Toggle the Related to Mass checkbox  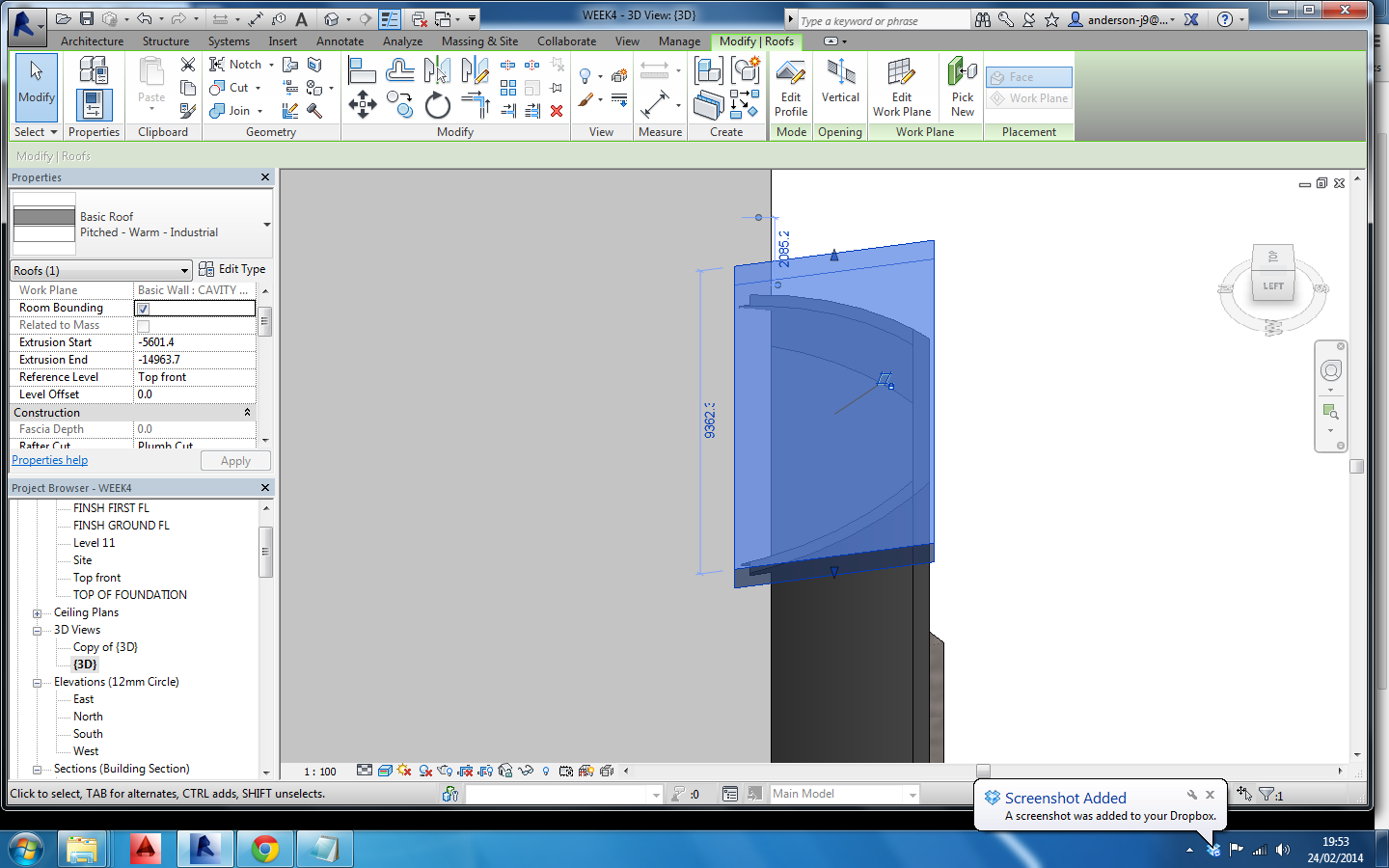pos(143,326)
